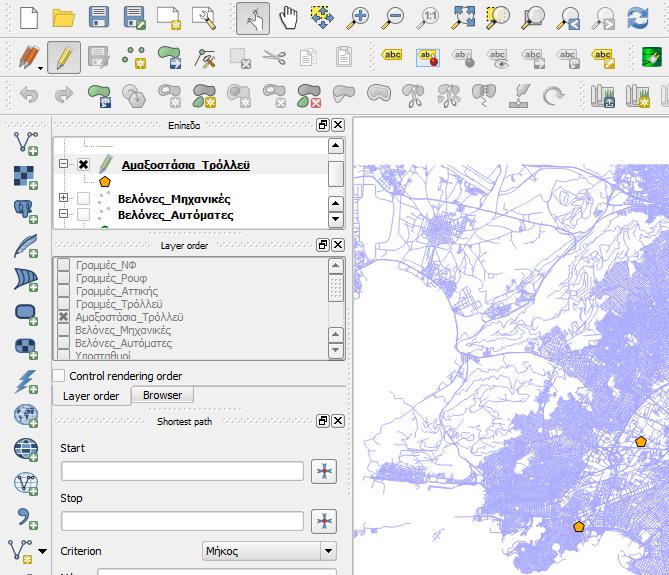This screenshot has height=575, width=669.
Task: Click the Add Raster Layer icon
Action: pos(26,177)
